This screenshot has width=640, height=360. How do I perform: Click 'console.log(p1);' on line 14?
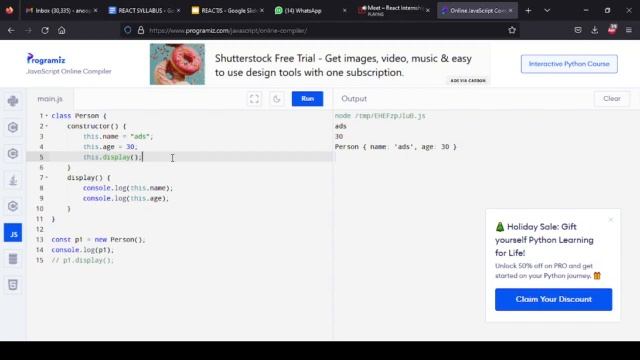82,250
